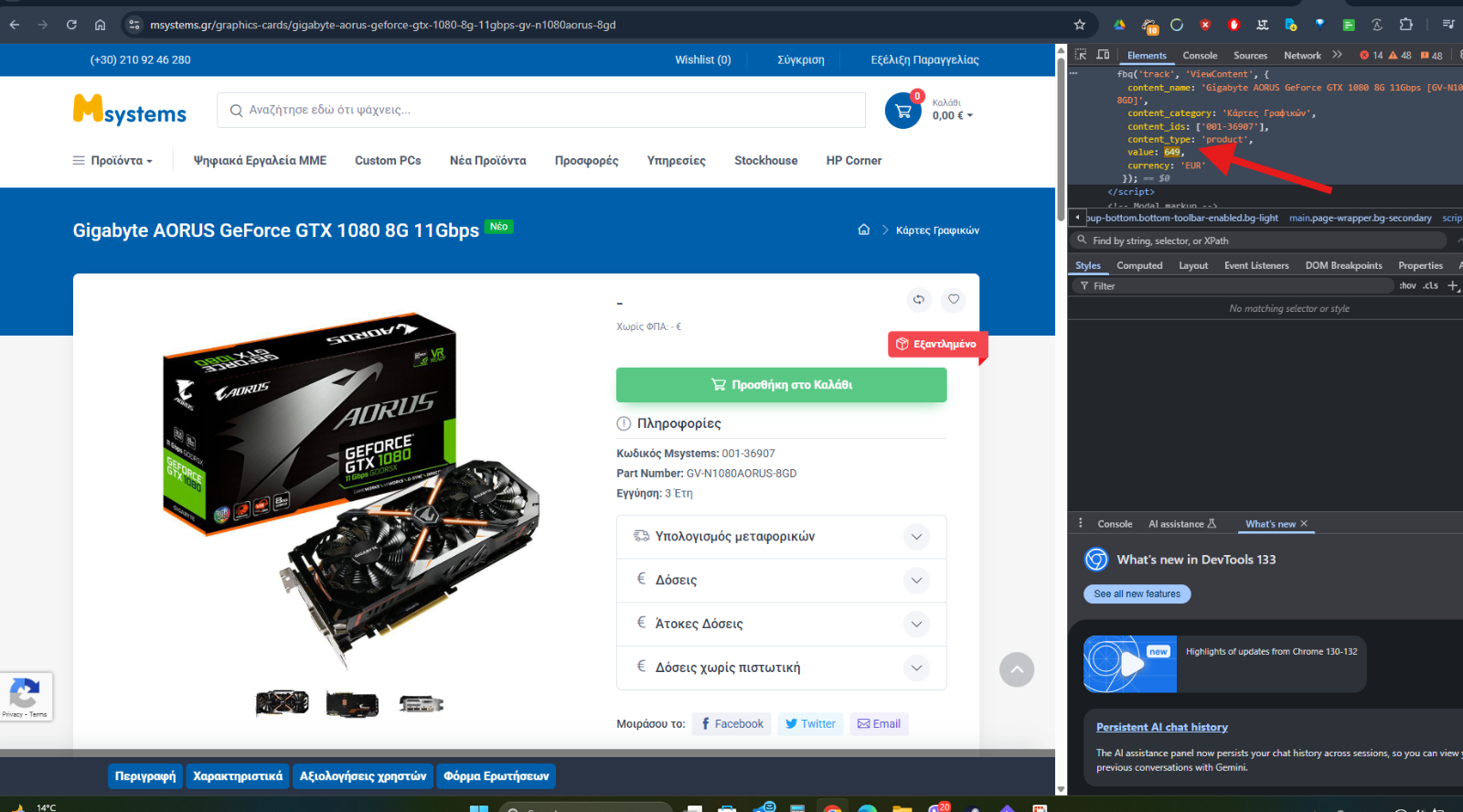
Task: Click See all new features button
Action: (x=1137, y=594)
